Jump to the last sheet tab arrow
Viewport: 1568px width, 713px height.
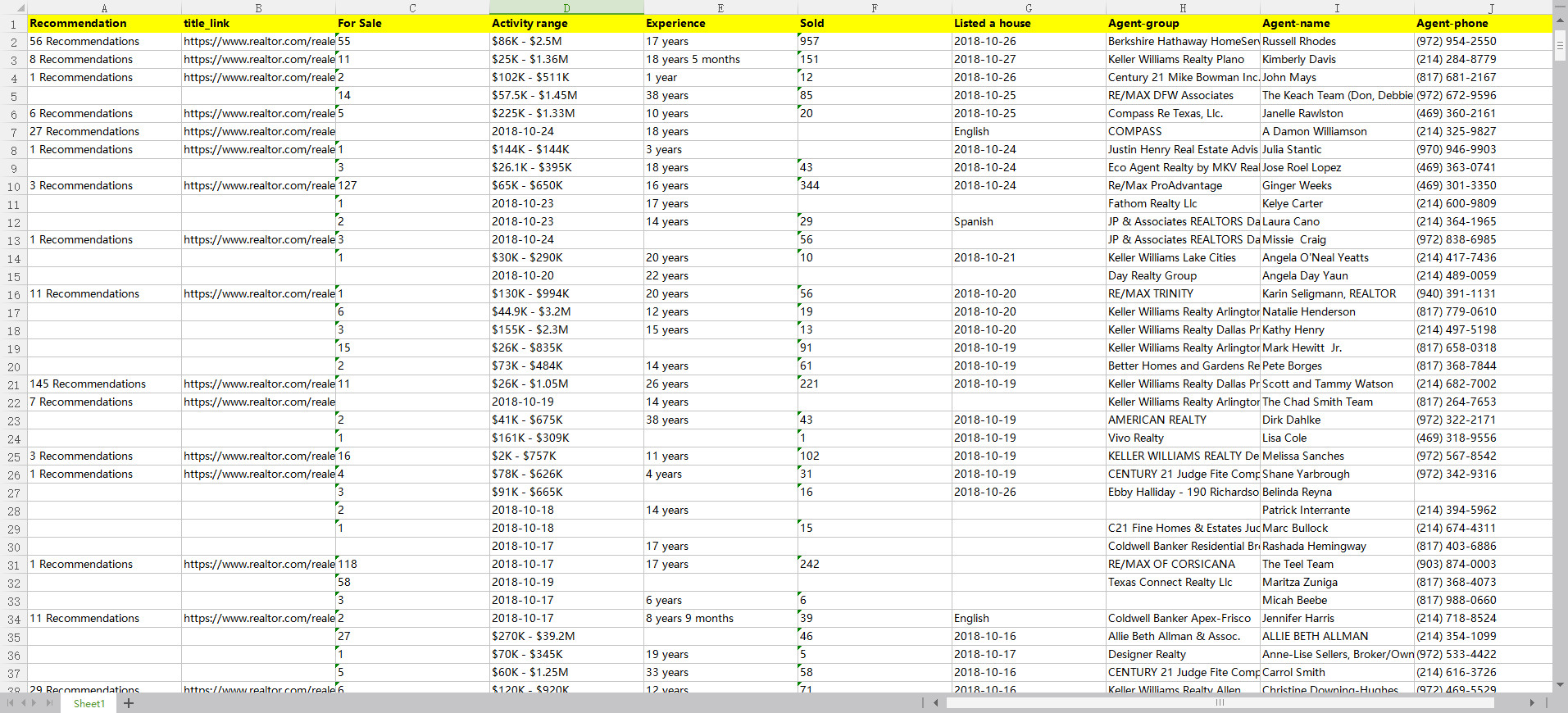(49, 703)
